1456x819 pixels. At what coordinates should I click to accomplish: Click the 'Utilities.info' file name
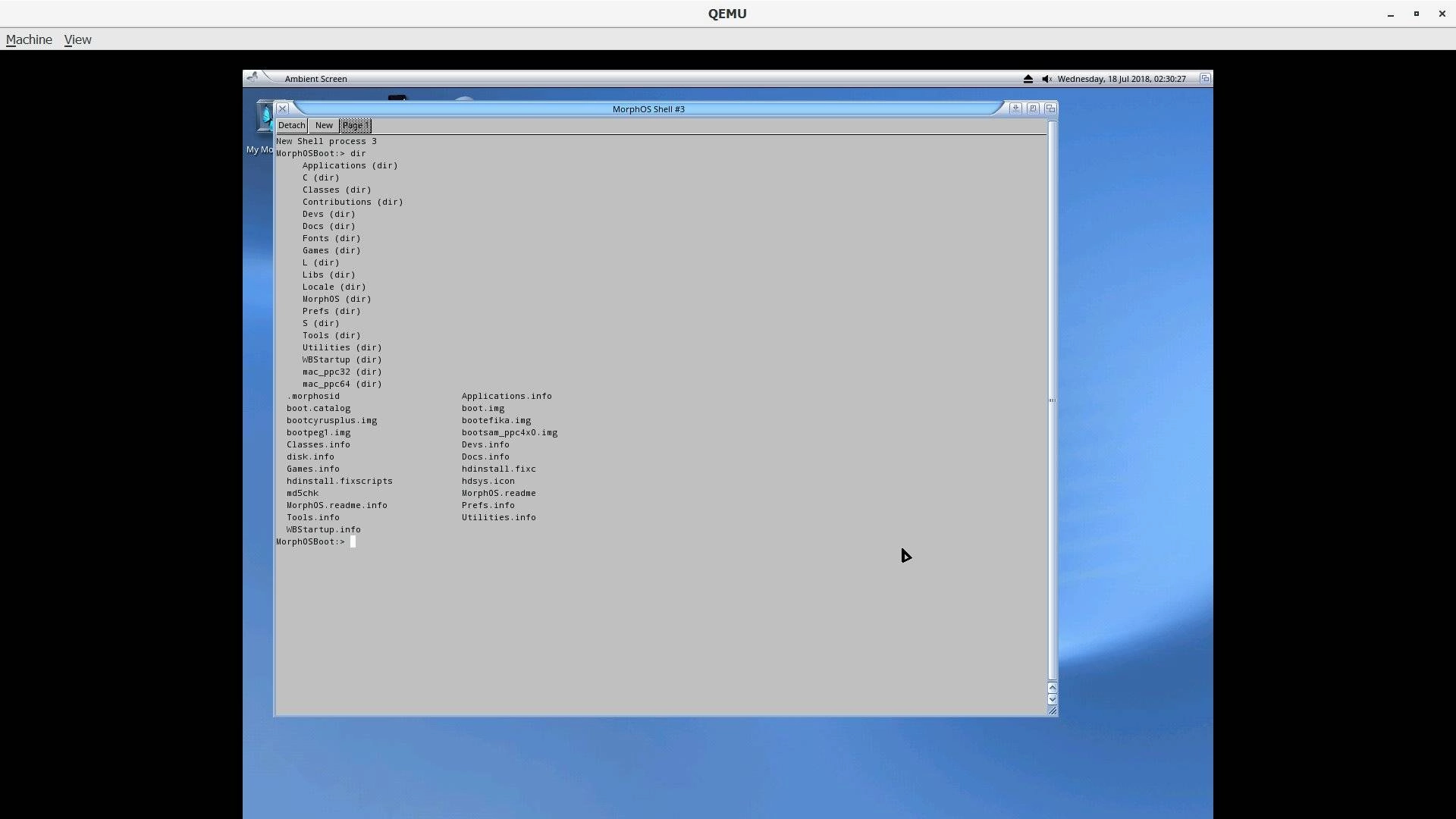pyautogui.click(x=499, y=517)
